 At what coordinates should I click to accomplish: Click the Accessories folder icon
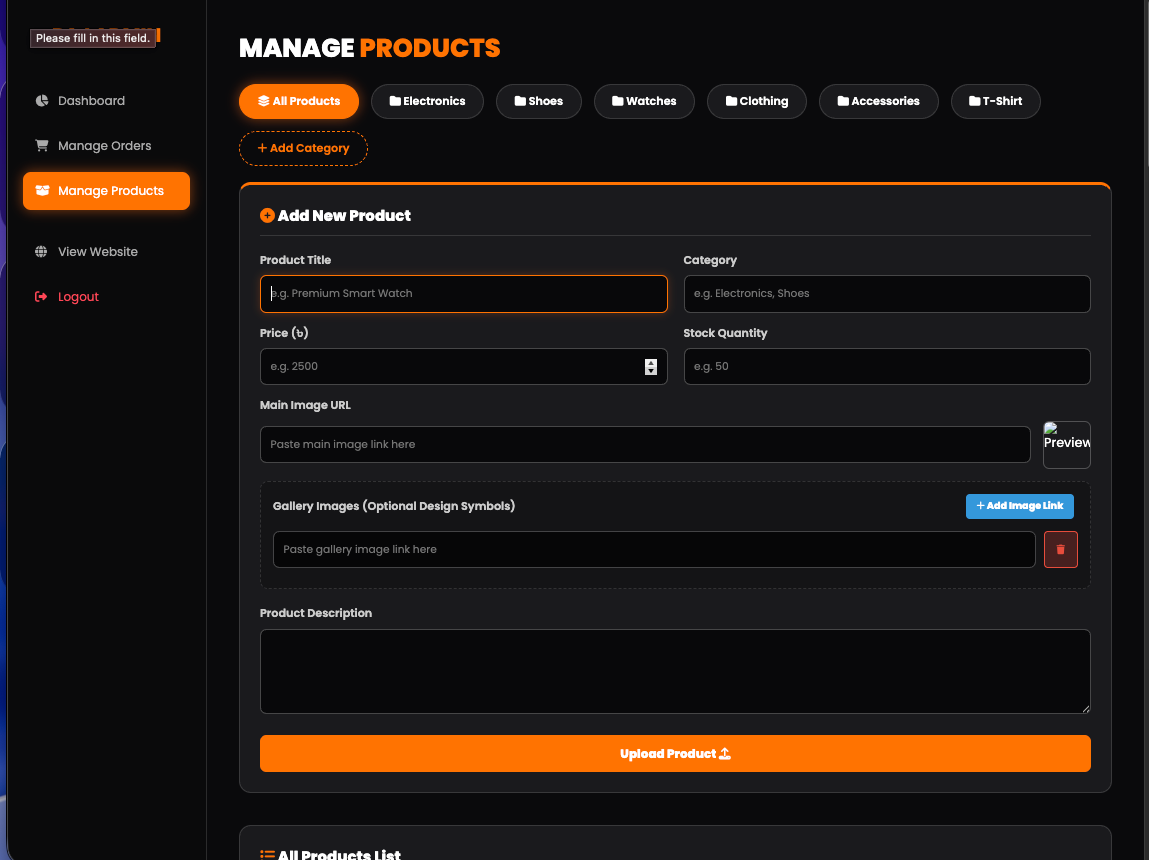[x=843, y=101]
